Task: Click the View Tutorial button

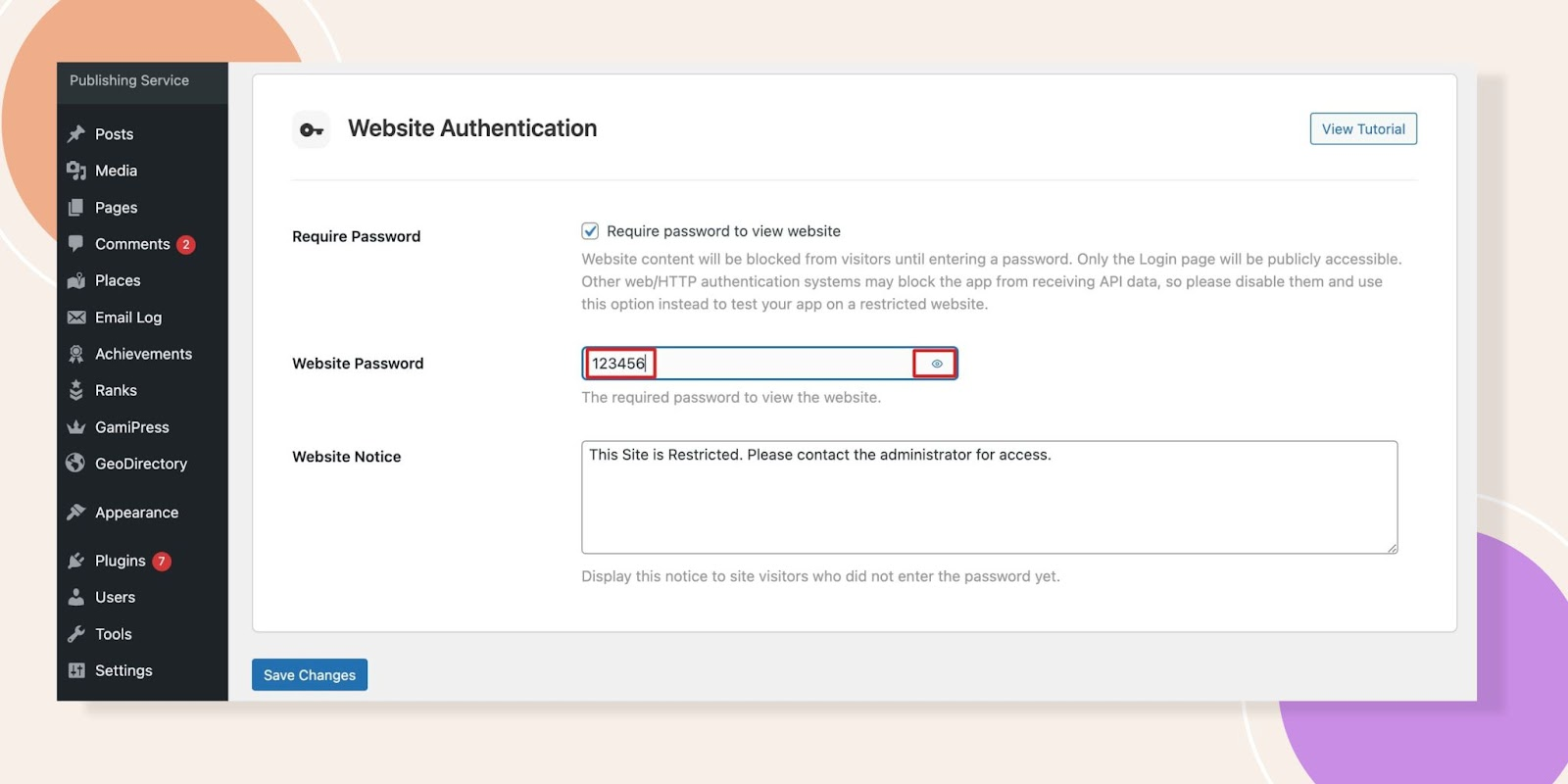Action: point(1363,129)
